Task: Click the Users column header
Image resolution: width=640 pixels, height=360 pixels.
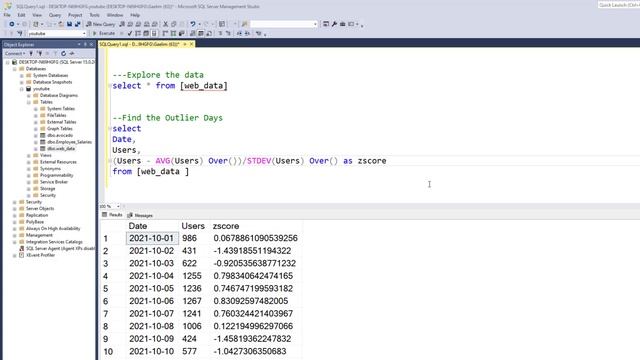Action: point(193,226)
